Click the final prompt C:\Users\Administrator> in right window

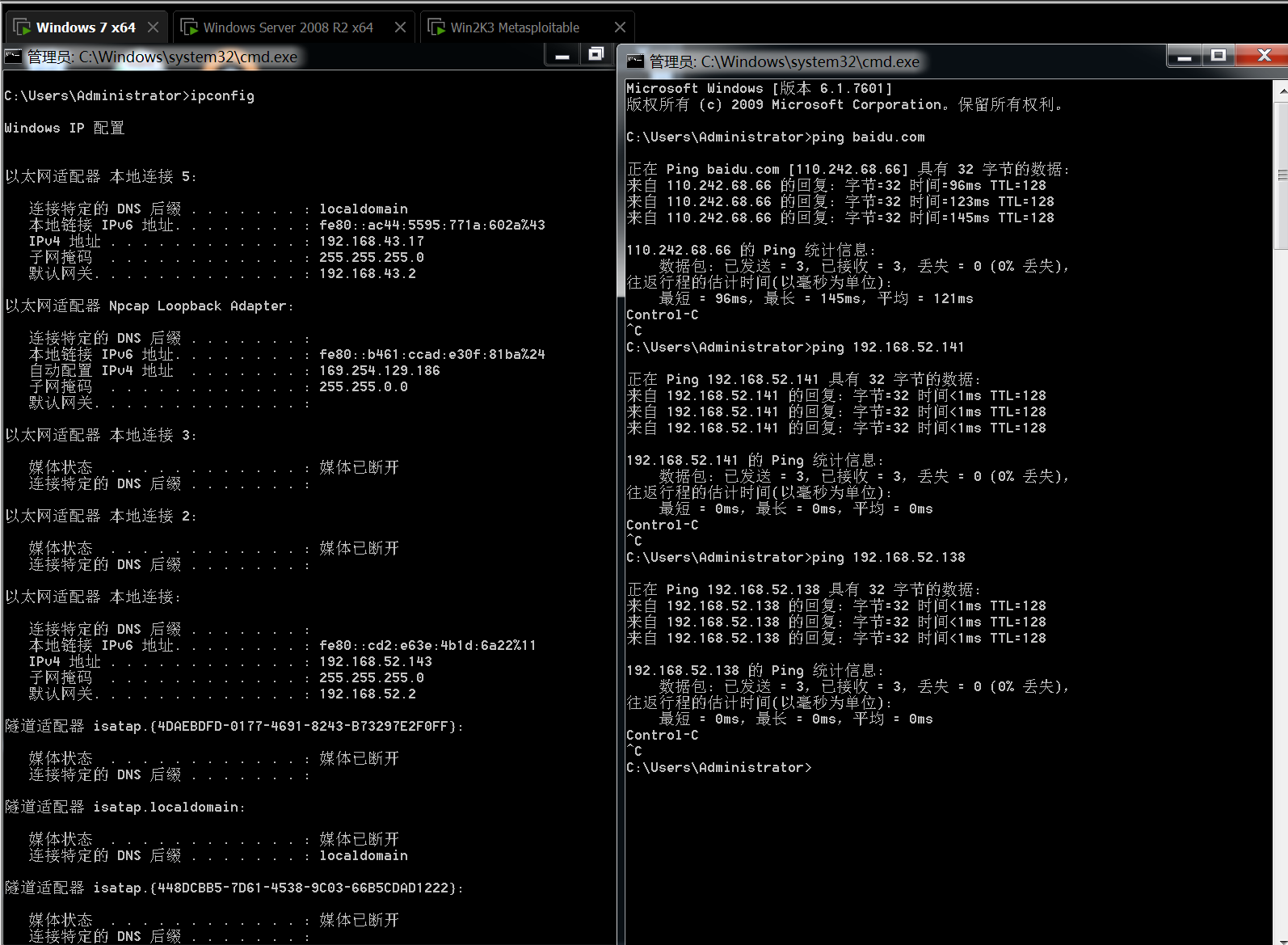pyautogui.click(x=719, y=768)
